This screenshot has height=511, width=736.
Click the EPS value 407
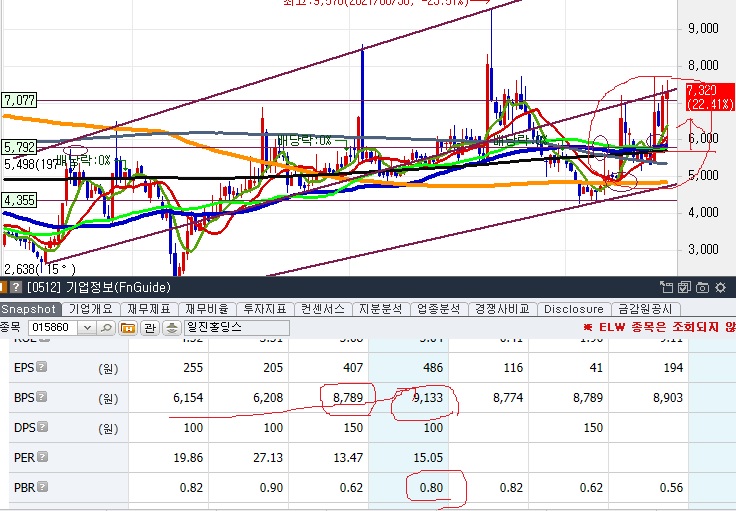(x=353, y=368)
